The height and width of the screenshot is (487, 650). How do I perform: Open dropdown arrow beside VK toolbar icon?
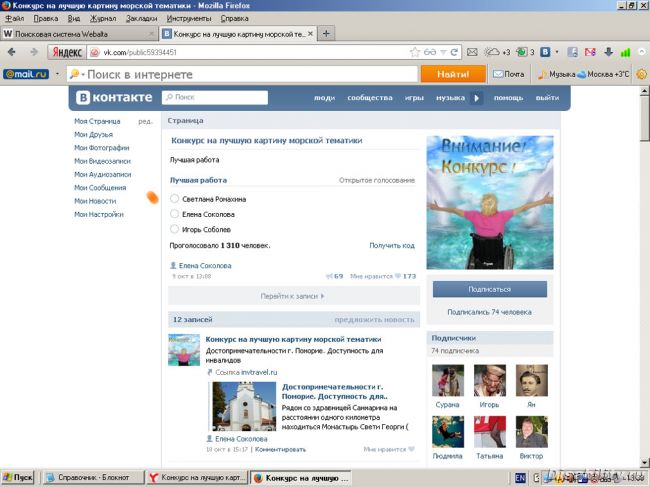557,52
